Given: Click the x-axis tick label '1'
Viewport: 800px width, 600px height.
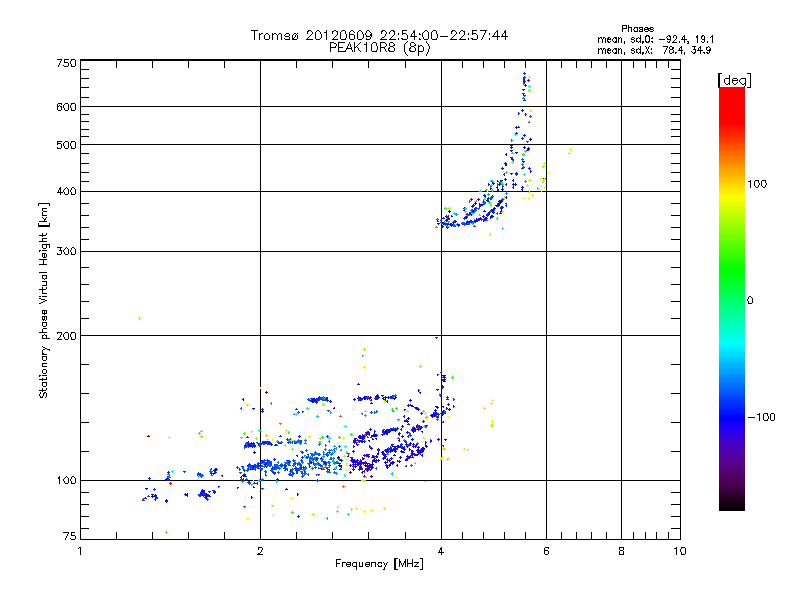Looking at the screenshot, I should (x=80, y=551).
